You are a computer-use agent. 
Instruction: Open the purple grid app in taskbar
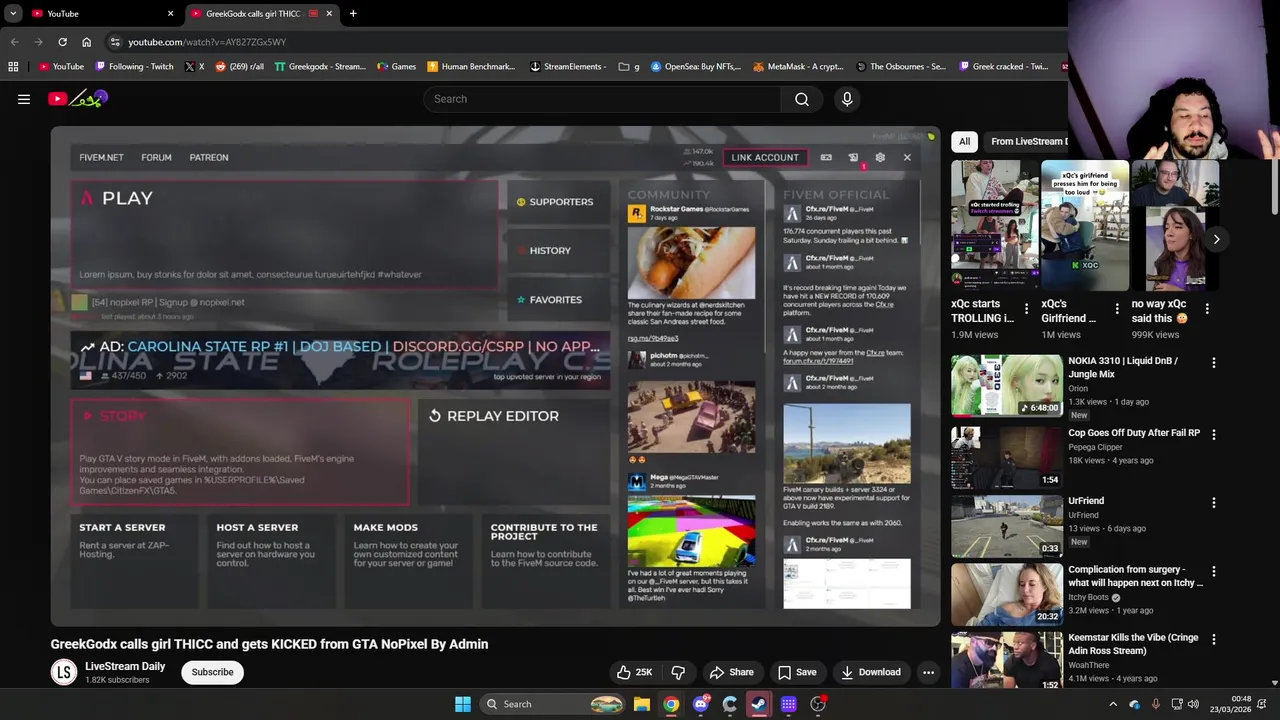click(x=789, y=704)
